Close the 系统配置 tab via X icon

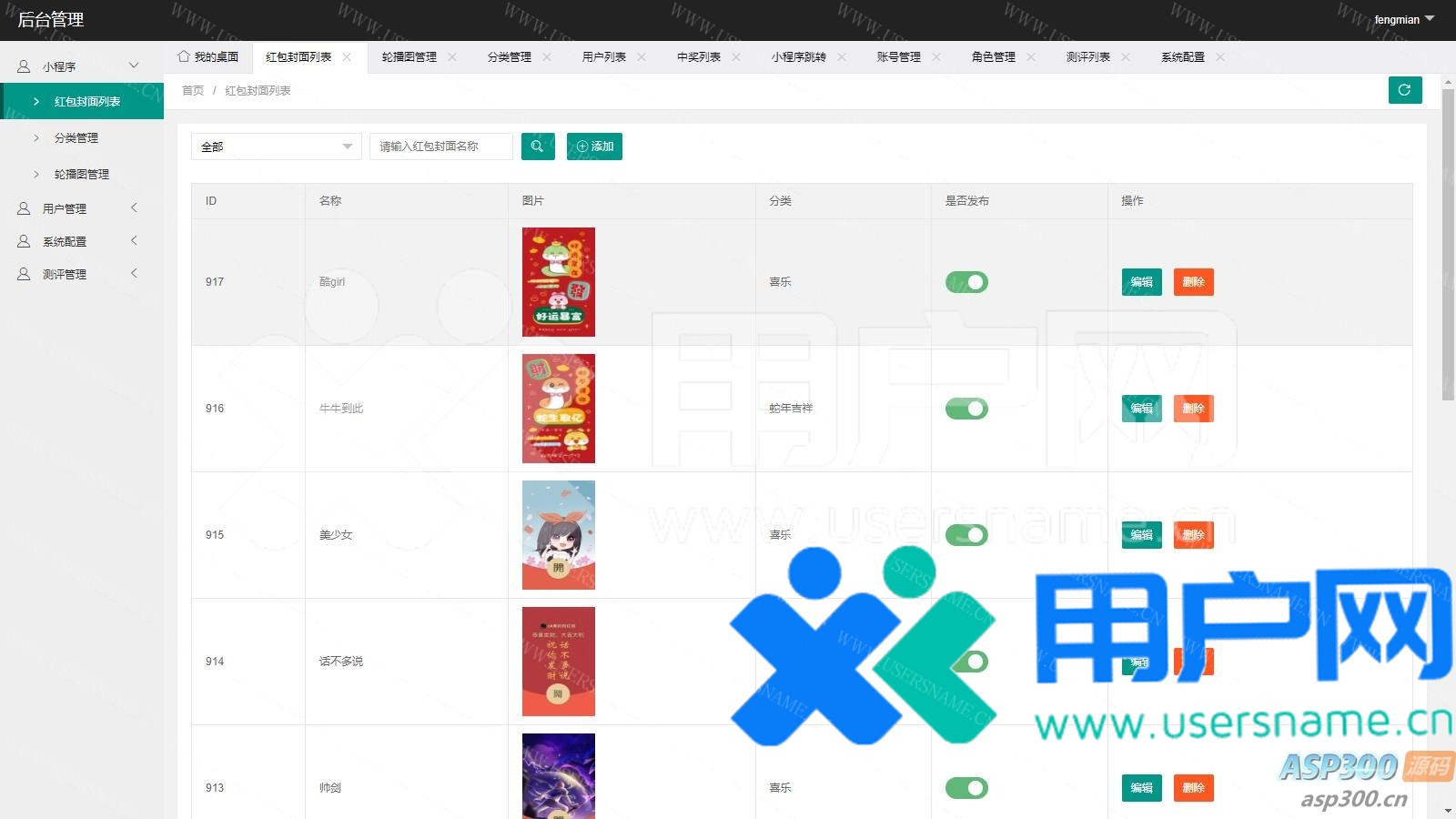click(1220, 57)
